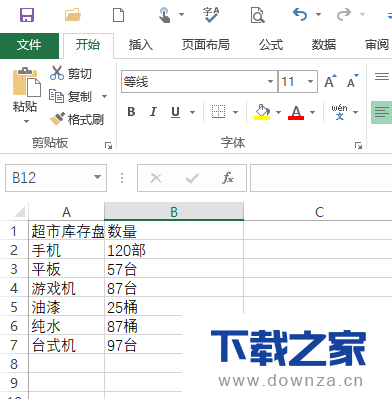Select cell containing 120部

(174, 250)
